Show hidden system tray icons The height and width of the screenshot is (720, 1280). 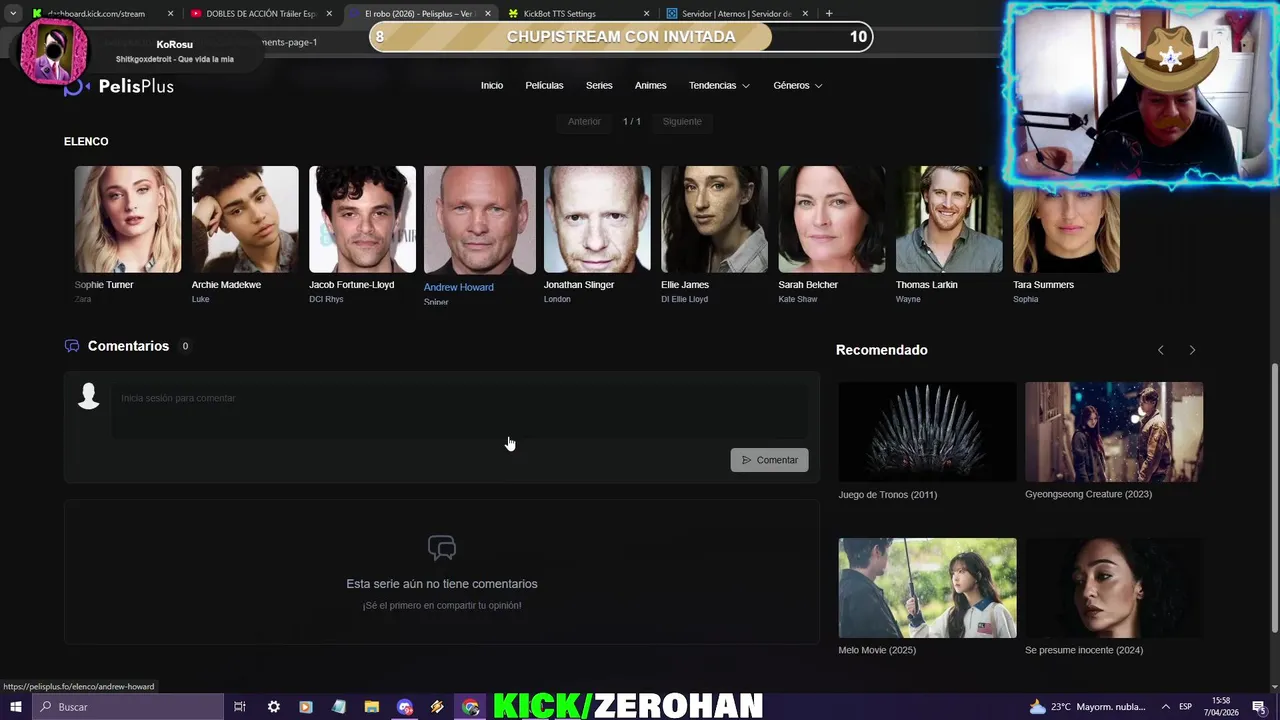click(1165, 707)
